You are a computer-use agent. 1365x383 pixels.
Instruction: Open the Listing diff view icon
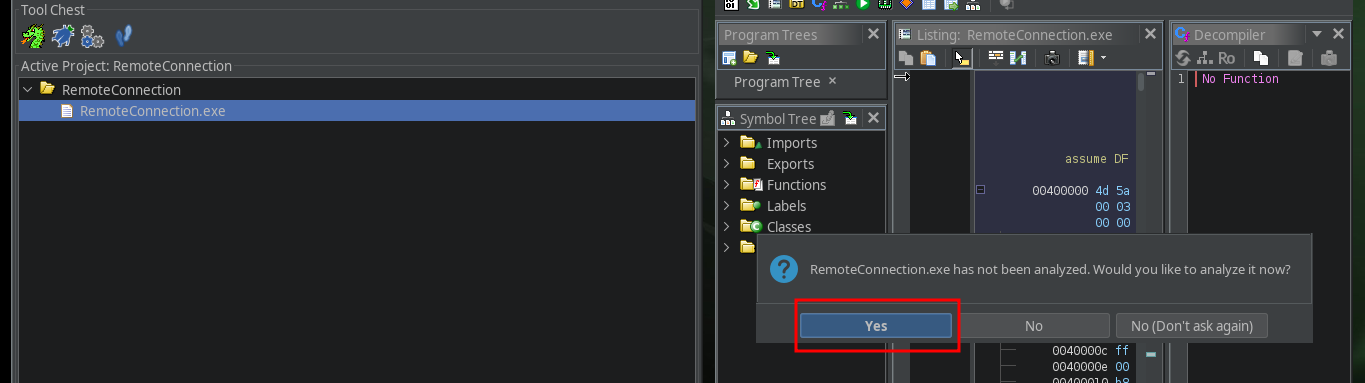tap(1019, 57)
